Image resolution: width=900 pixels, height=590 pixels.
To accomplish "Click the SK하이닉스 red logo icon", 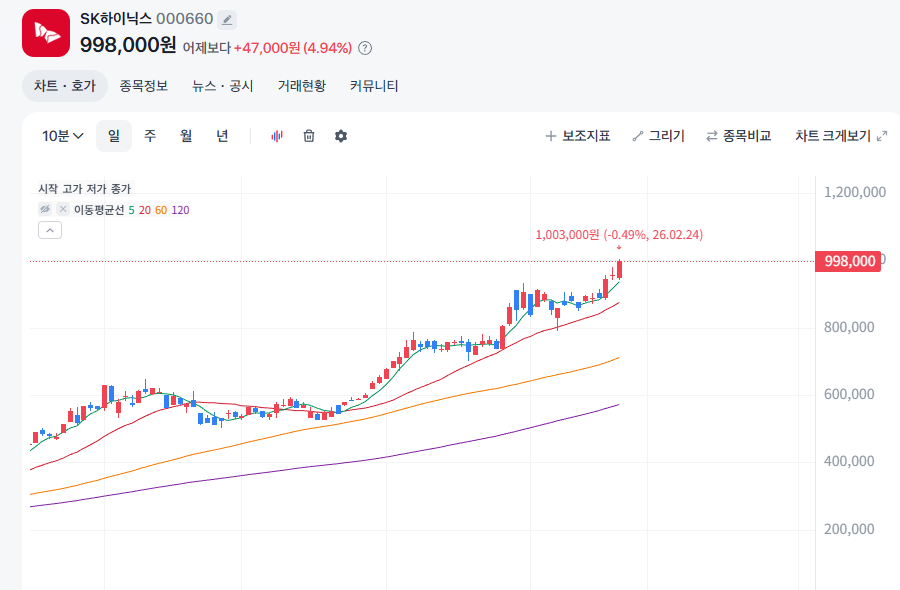I will click(x=46, y=33).
